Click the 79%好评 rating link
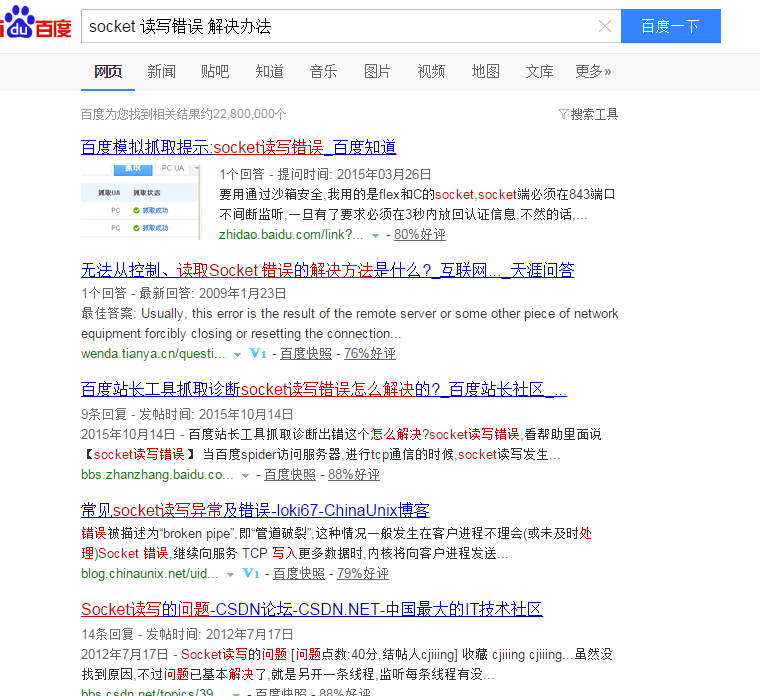 [363, 574]
